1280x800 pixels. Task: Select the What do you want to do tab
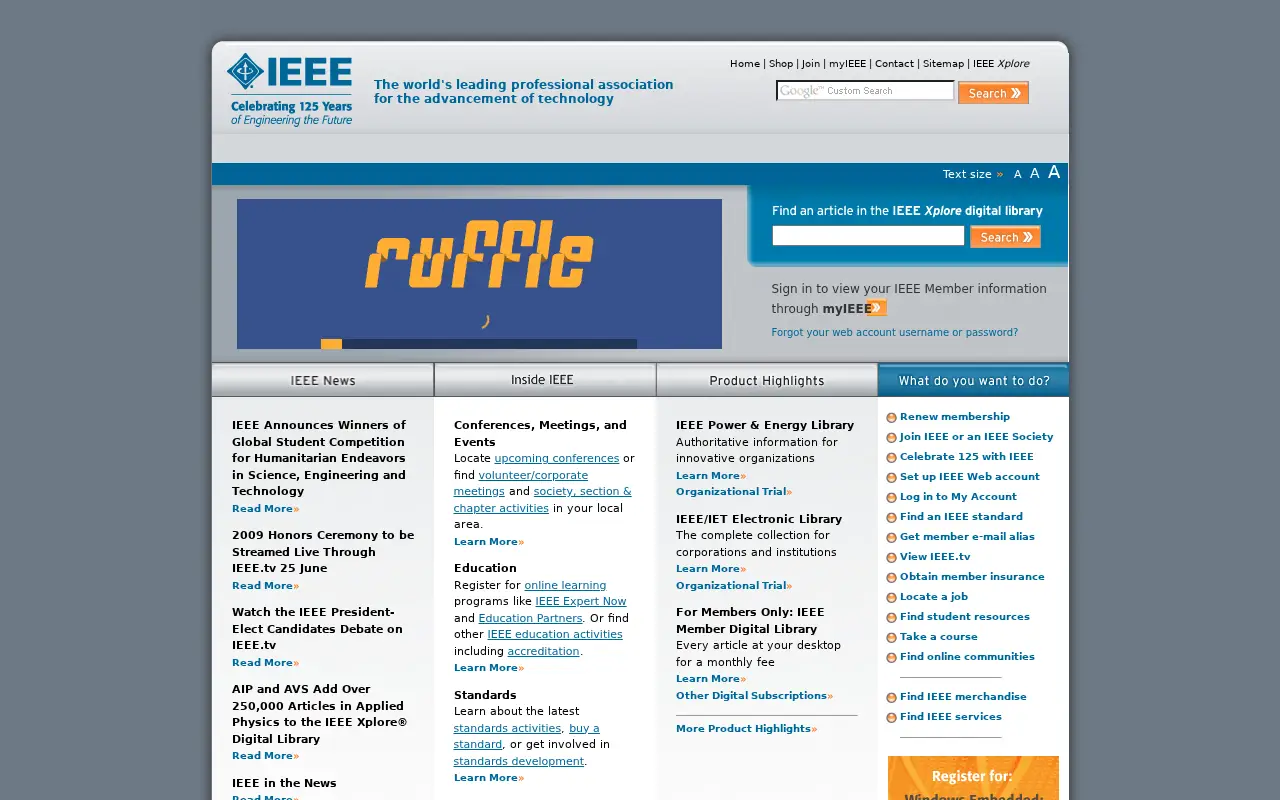click(x=974, y=380)
